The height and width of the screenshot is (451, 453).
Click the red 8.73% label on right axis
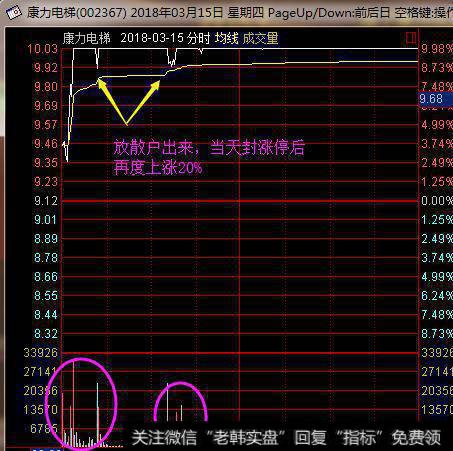[x=437, y=68]
